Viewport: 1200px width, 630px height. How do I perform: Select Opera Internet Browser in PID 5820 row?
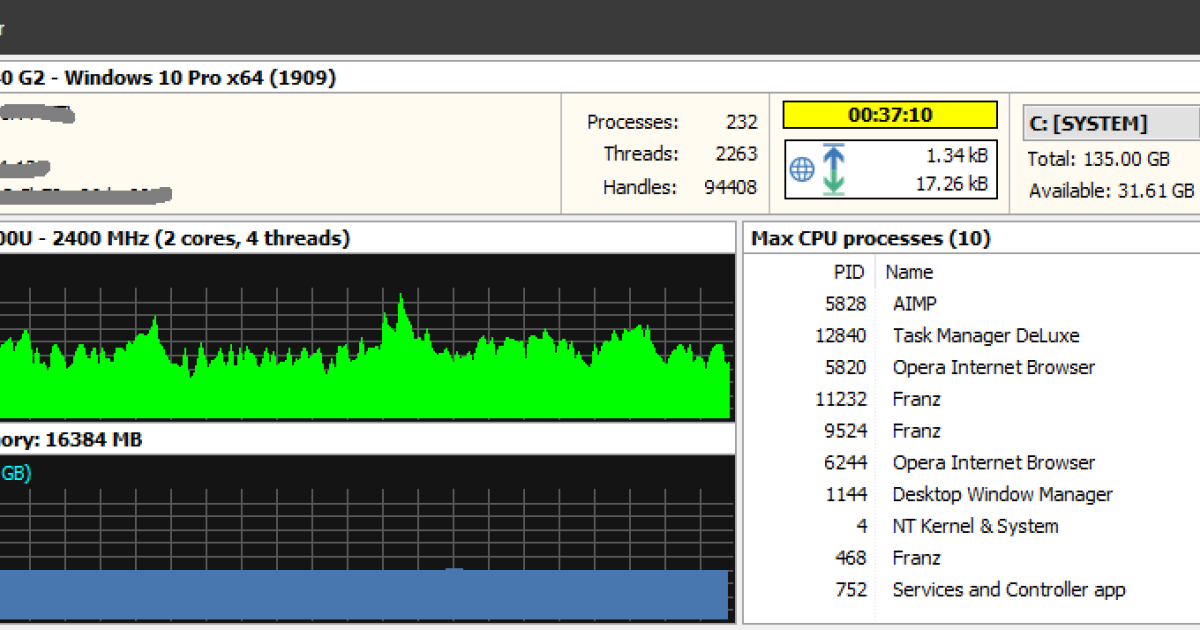click(994, 368)
